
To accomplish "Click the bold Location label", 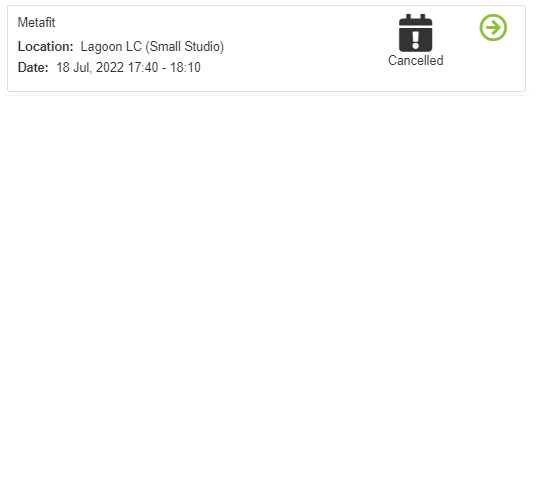I will [46, 47].
